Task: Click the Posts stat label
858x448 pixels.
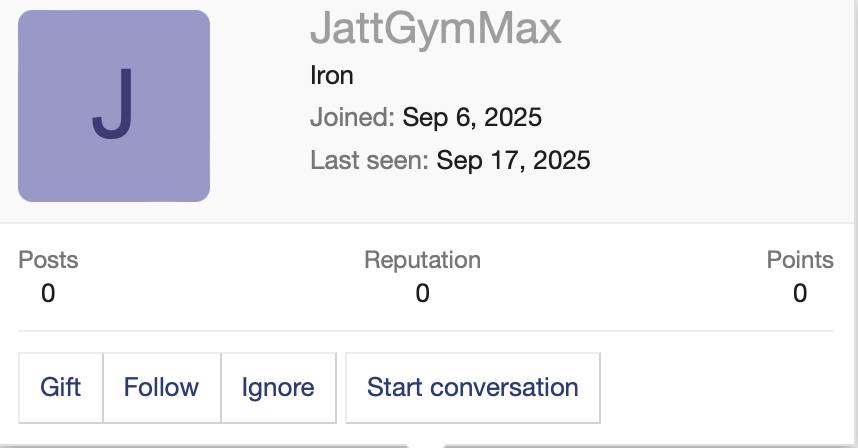Action: [48, 260]
